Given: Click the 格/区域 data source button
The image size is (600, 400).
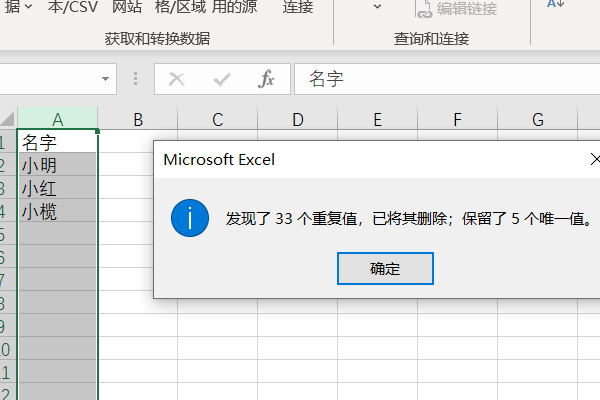Looking at the screenshot, I should tap(181, 7).
